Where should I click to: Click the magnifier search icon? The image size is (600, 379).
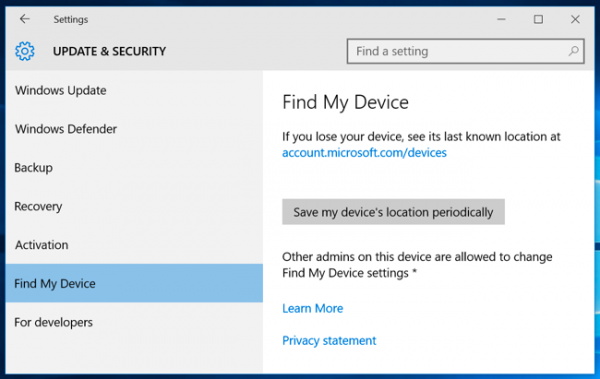pyautogui.click(x=573, y=51)
